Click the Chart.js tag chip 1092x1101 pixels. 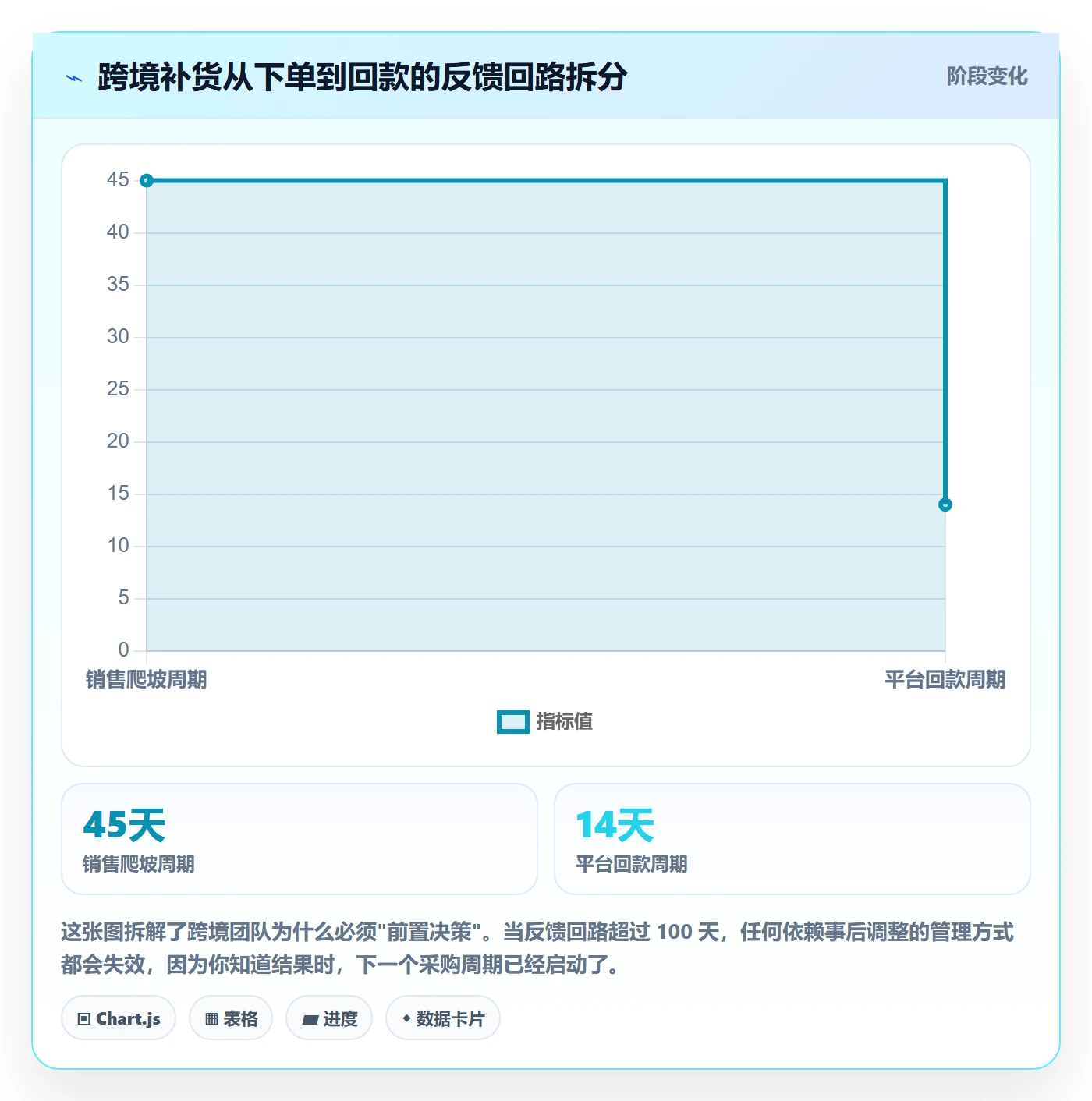point(119,1018)
